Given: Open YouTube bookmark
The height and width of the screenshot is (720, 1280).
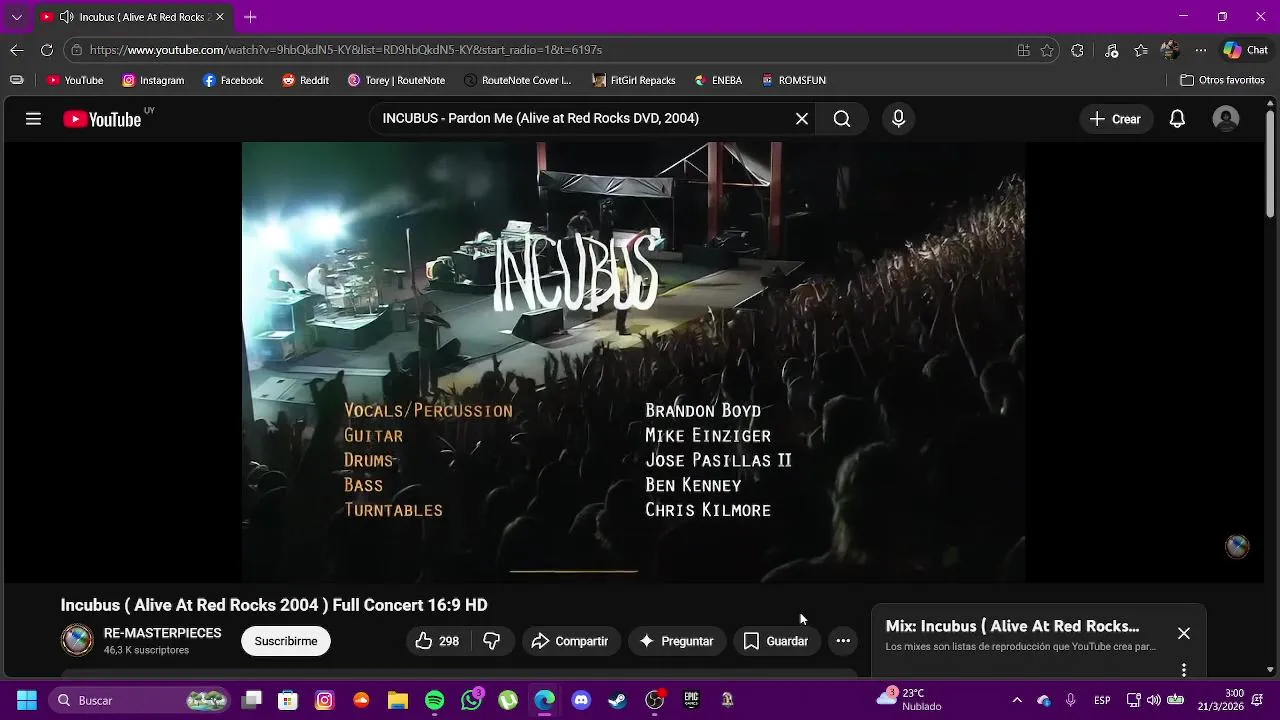Looking at the screenshot, I should coord(75,80).
